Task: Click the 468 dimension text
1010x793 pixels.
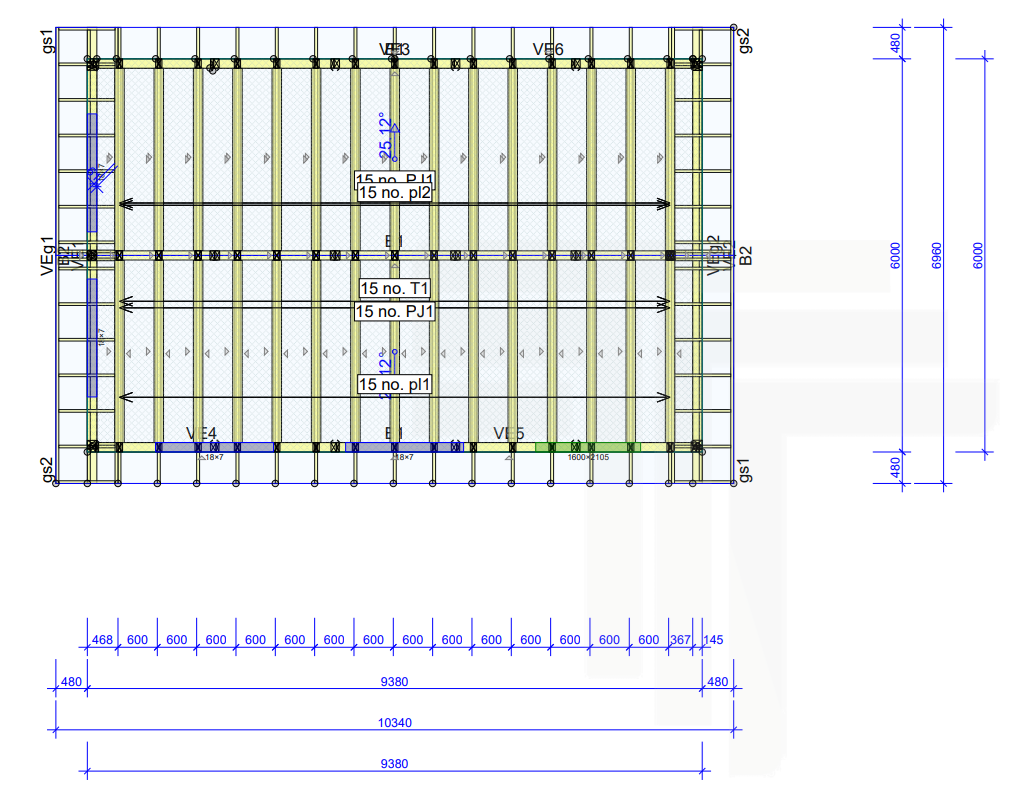Action: click(x=101, y=640)
